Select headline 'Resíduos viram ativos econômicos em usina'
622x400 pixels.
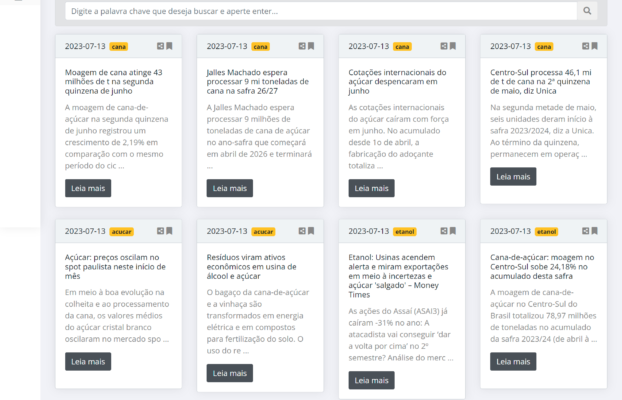(x=251, y=266)
